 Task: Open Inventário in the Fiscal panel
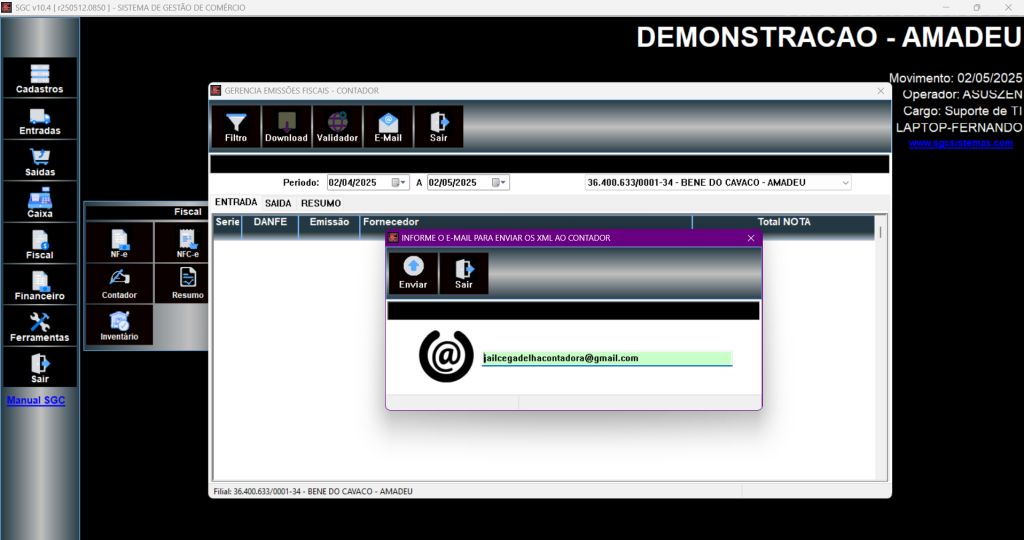[x=120, y=325]
